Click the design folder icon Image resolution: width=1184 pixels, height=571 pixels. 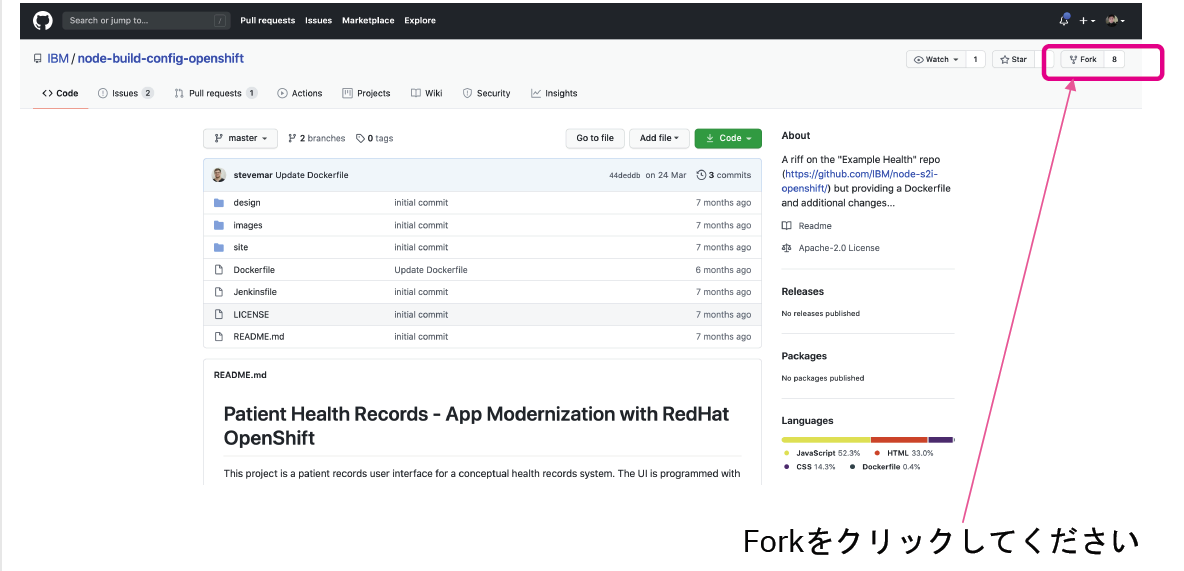tap(219, 202)
